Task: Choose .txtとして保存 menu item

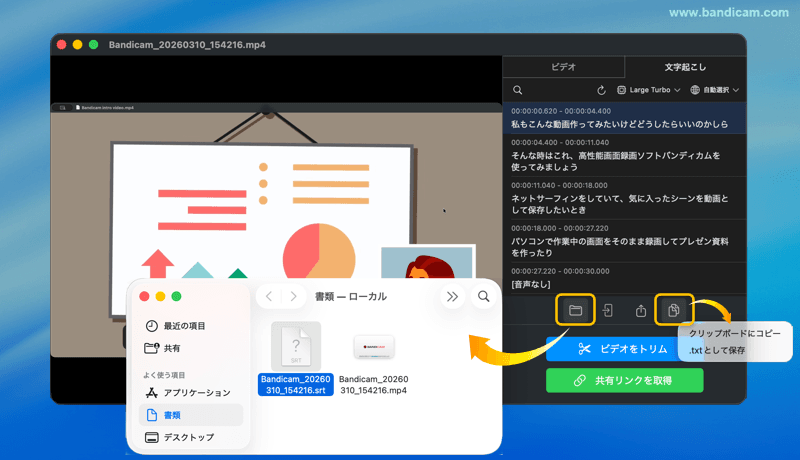Action: (x=717, y=350)
